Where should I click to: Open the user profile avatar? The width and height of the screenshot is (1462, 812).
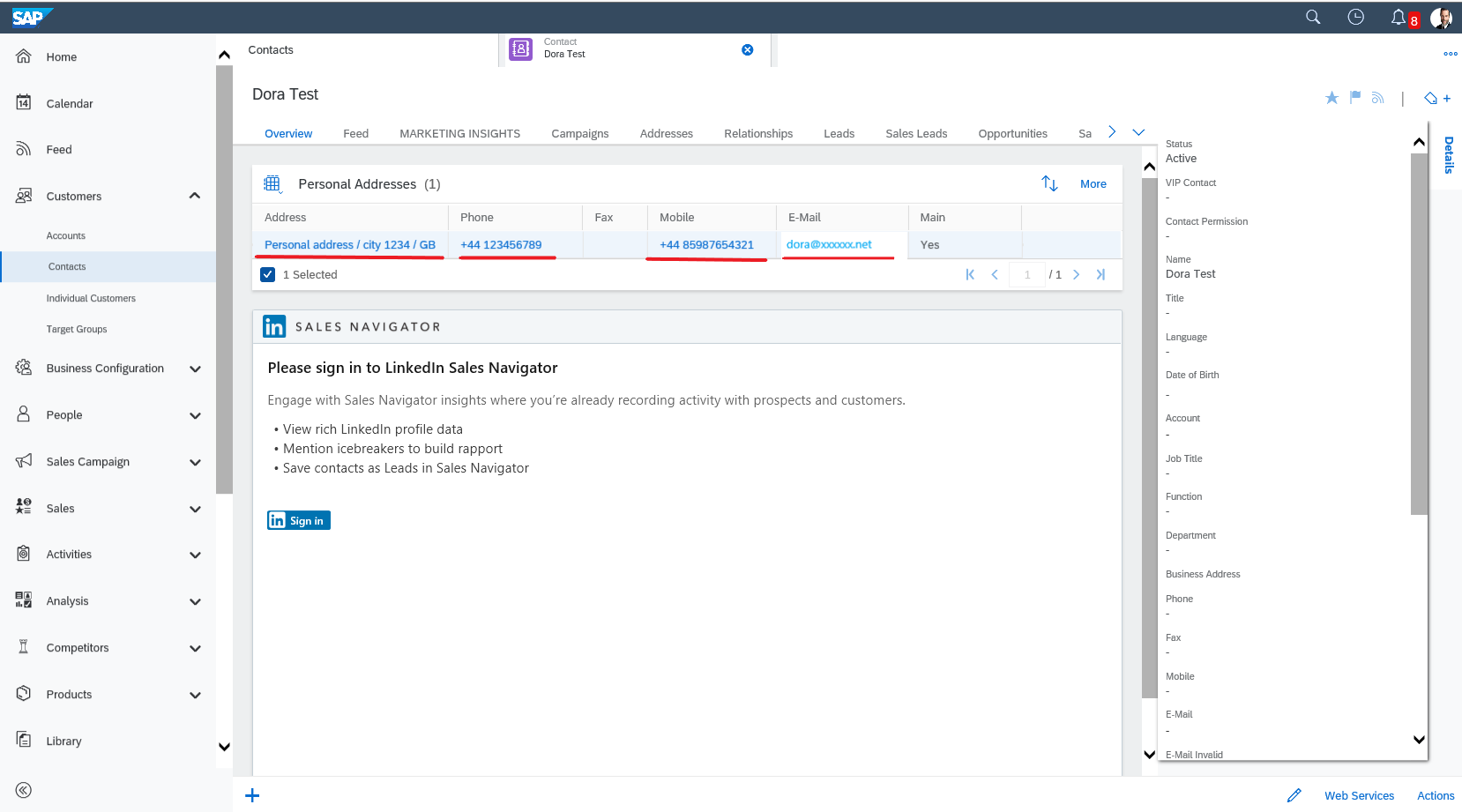click(x=1441, y=18)
